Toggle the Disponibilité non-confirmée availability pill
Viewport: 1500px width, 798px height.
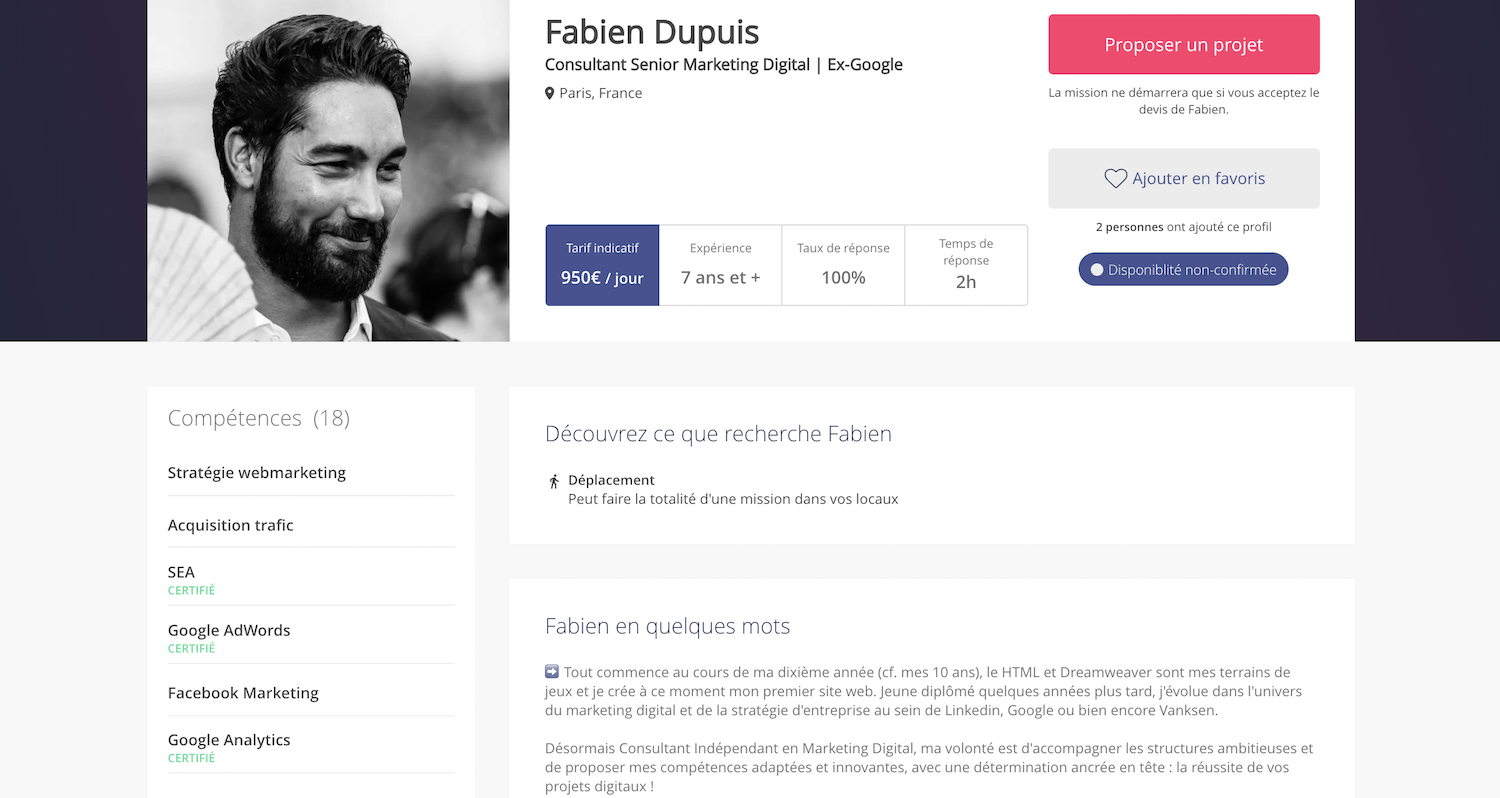(x=1183, y=269)
